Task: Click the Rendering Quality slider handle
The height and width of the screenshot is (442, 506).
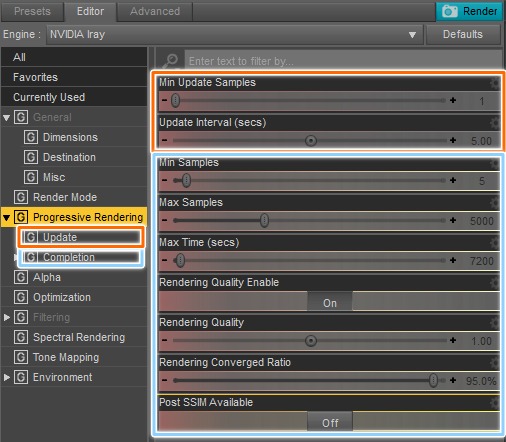Action: pyautogui.click(x=311, y=341)
